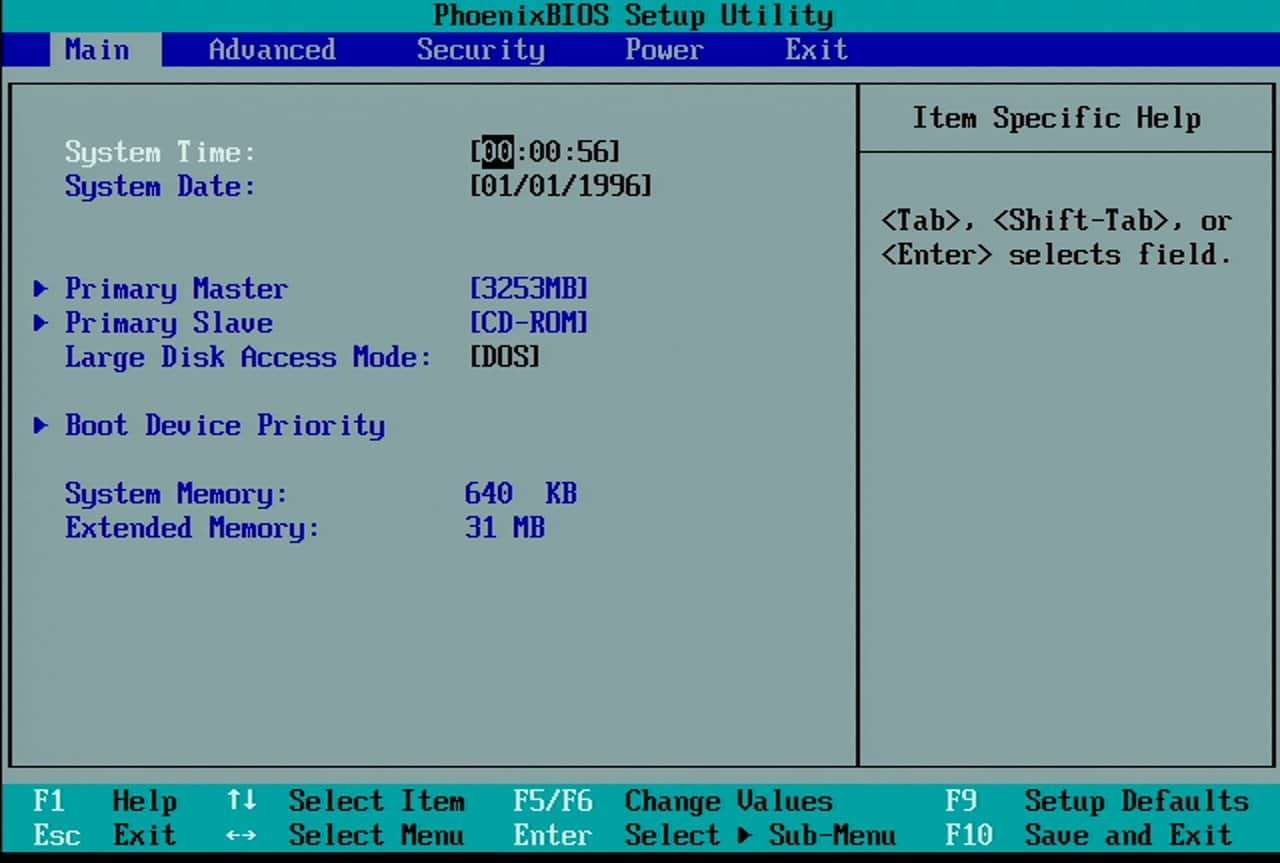Screen dimensions: 1280x863
Task: Click F10 Save and Exit in the footer
Action: click(x=1089, y=835)
